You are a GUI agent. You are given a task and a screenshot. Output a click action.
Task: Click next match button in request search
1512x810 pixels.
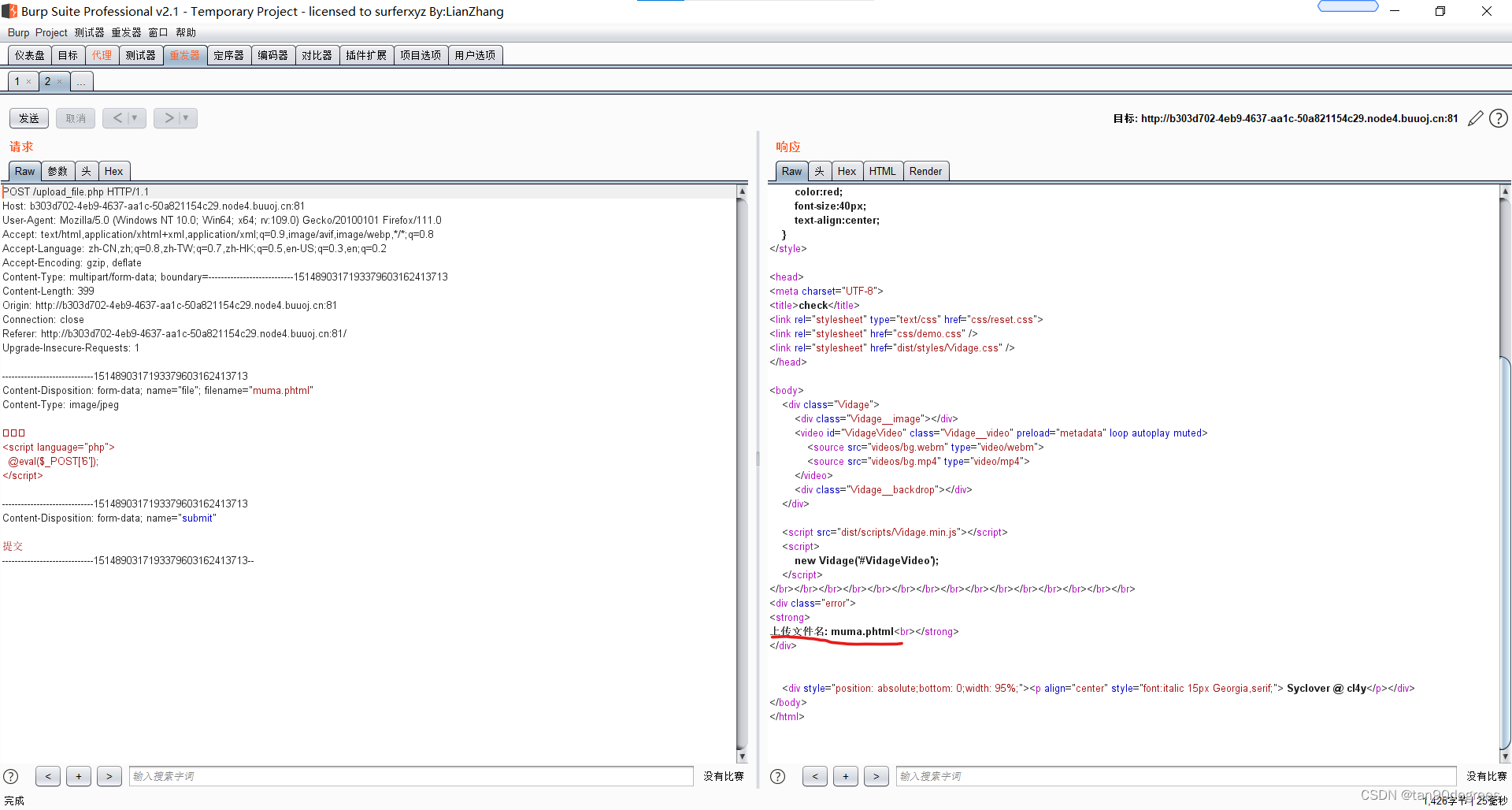point(109,776)
